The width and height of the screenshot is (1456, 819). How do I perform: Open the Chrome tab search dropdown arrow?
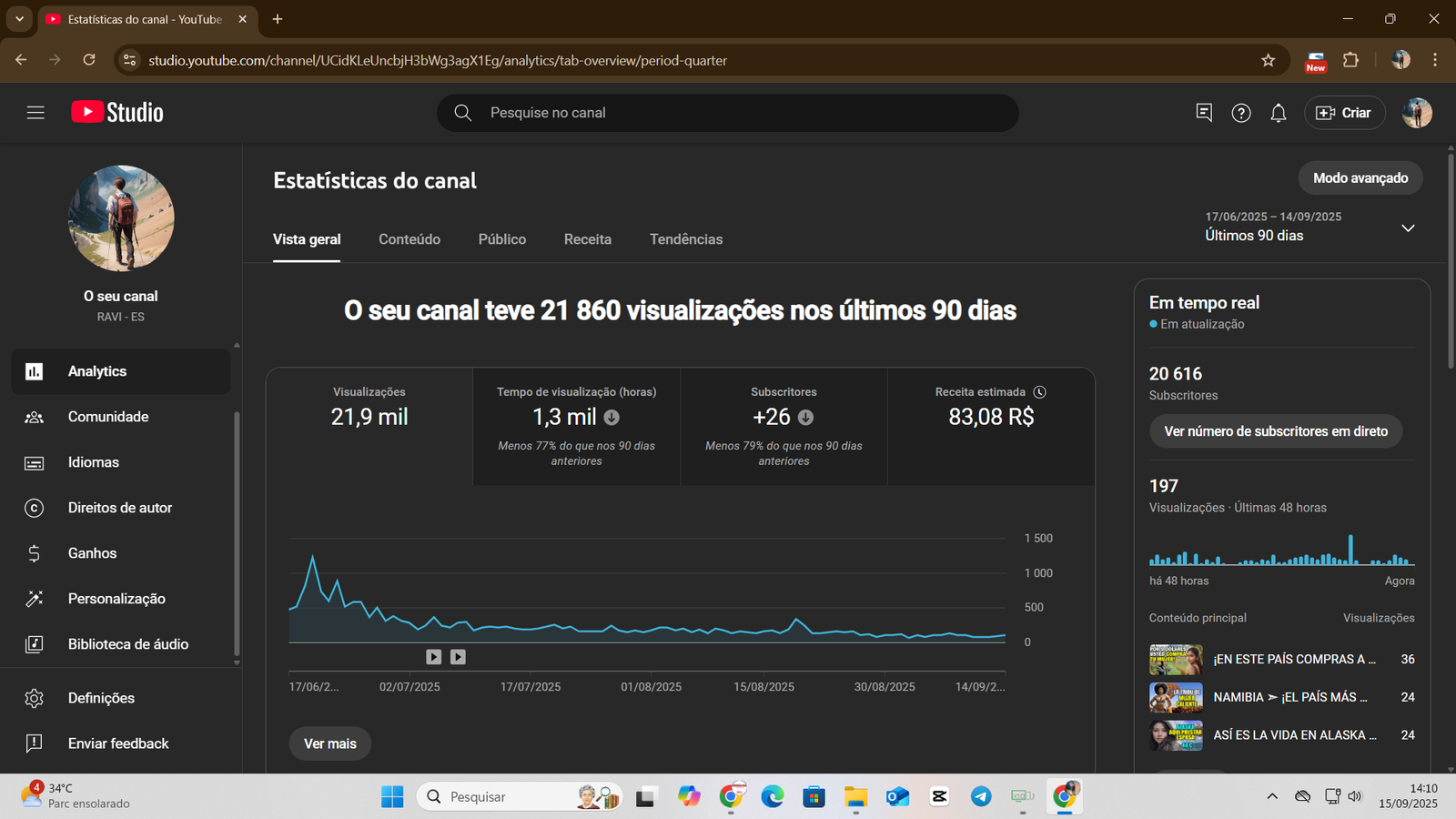pos(19,19)
